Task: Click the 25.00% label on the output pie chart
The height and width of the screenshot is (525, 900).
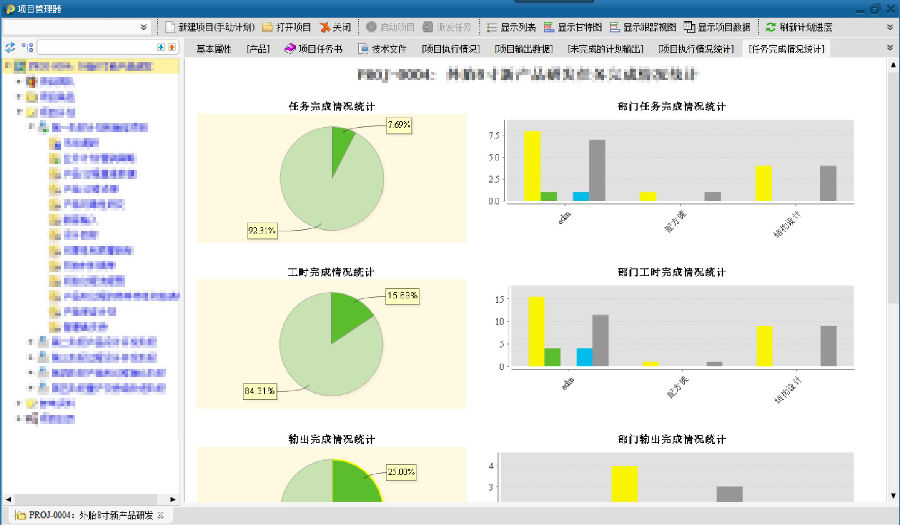Action: tap(401, 472)
